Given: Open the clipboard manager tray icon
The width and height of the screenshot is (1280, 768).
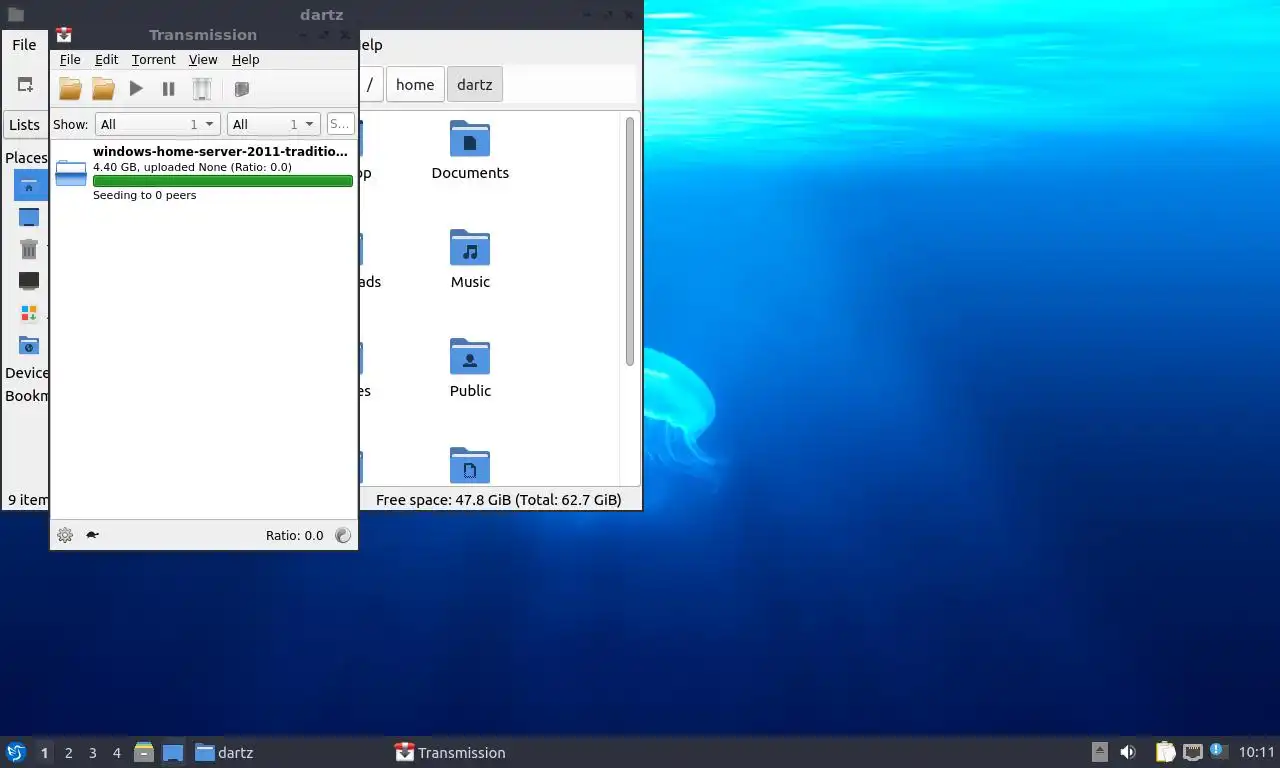Looking at the screenshot, I should pyautogui.click(x=1166, y=752).
